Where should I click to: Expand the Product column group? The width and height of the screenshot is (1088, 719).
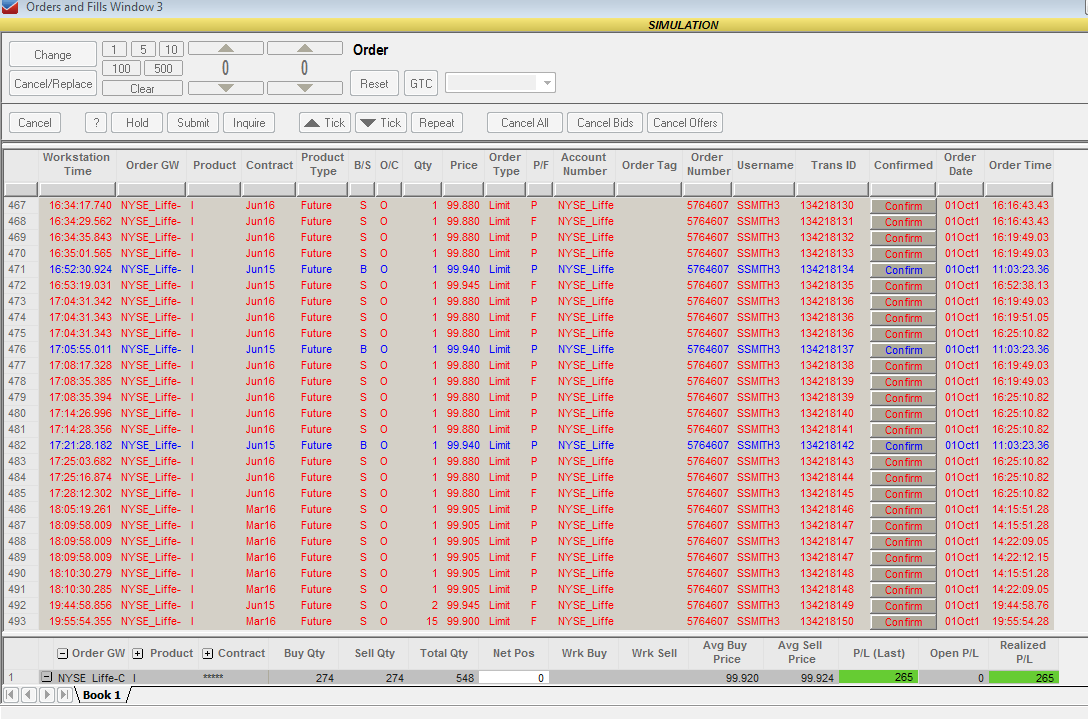(138, 654)
